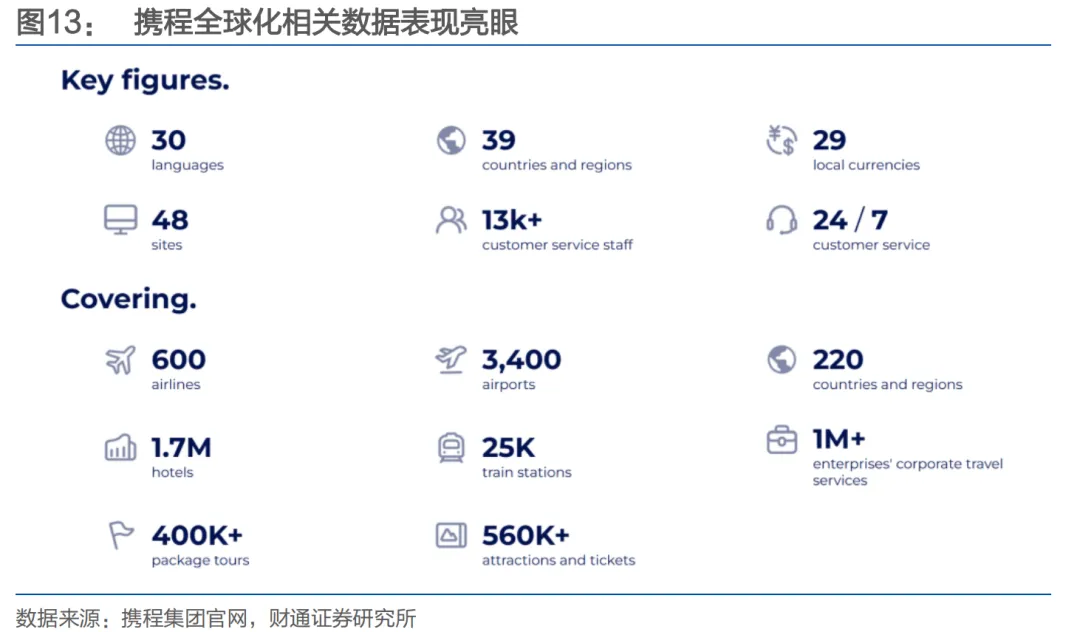Click the train icon beside 25K train stations
Viewport: 1080px width, 632px height.
click(451, 447)
